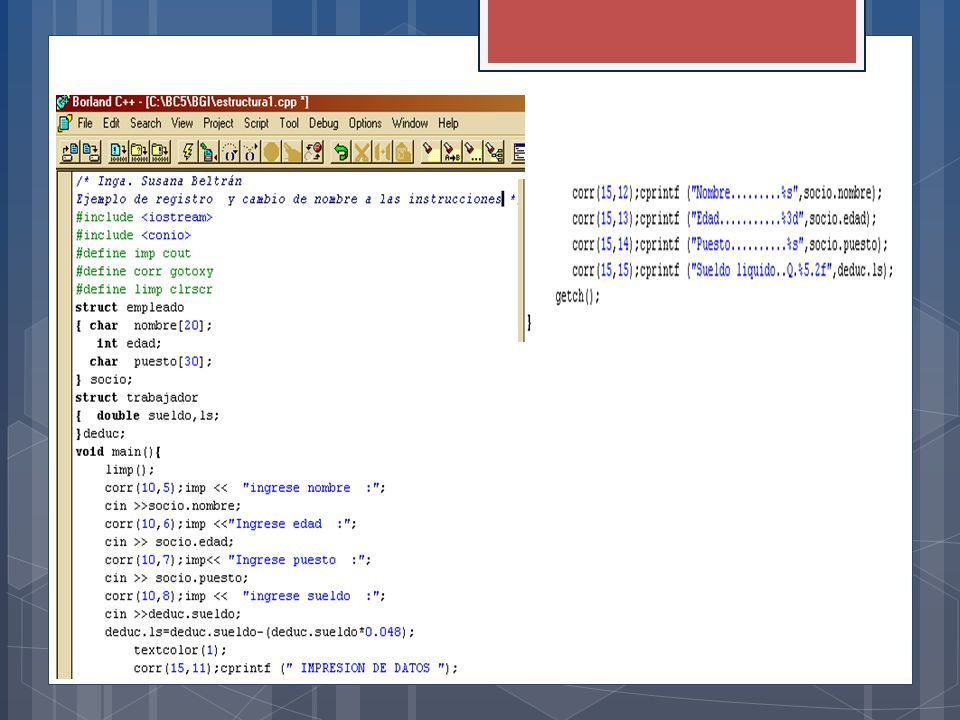Click the line 'cin >> socio.puesto;'

click(176, 578)
